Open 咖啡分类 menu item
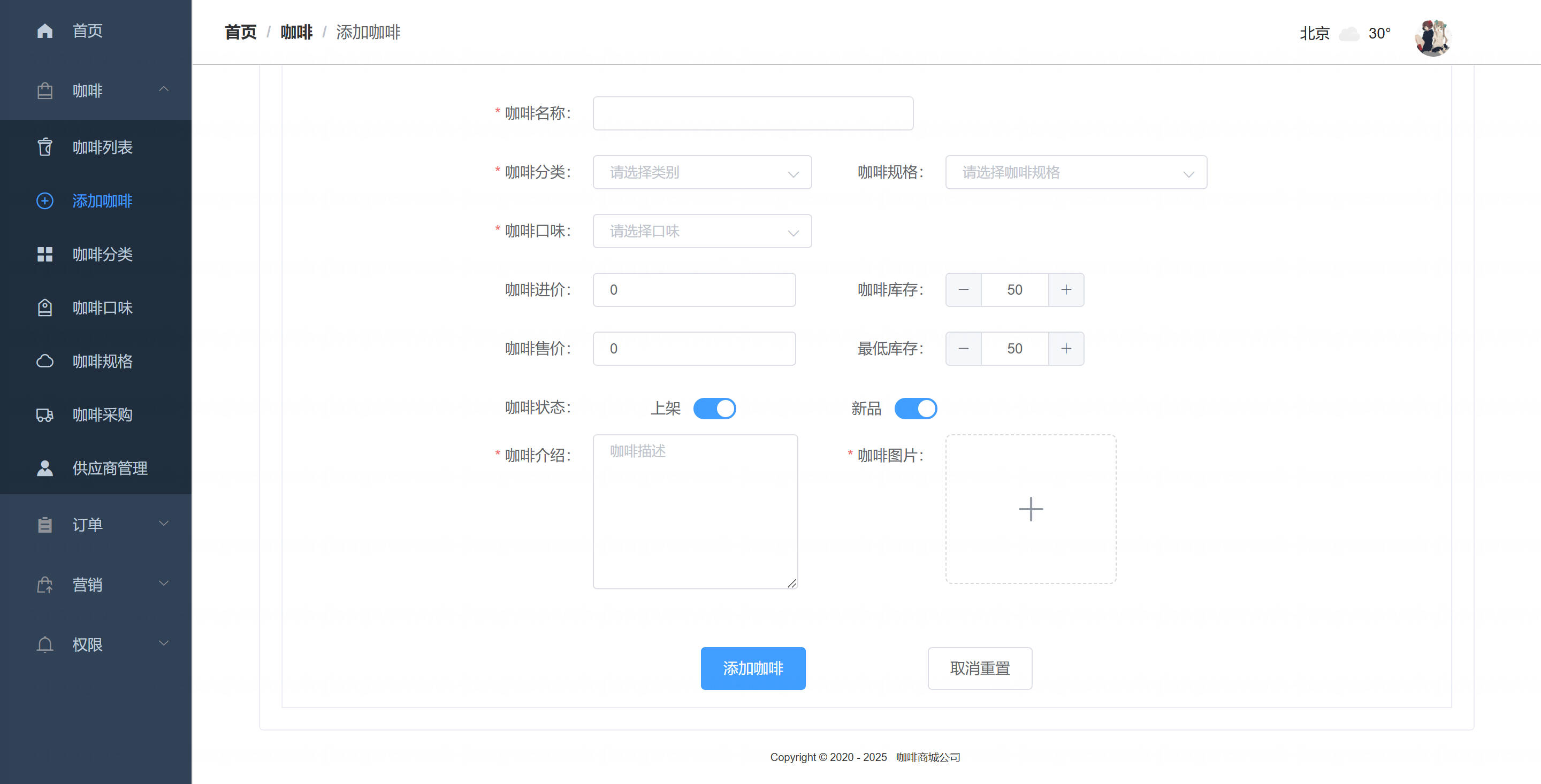The width and height of the screenshot is (1541, 784). (96, 254)
